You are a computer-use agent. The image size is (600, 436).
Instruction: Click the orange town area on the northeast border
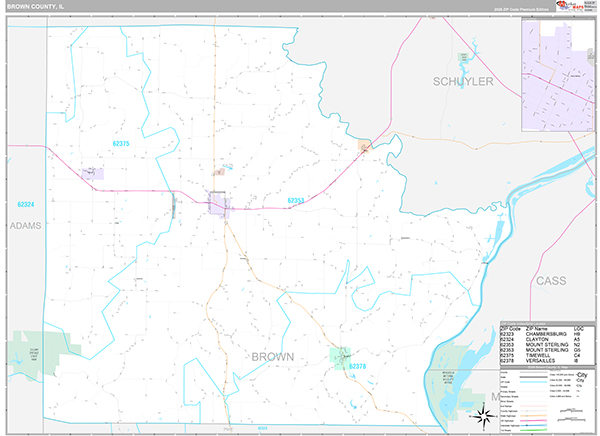364,145
